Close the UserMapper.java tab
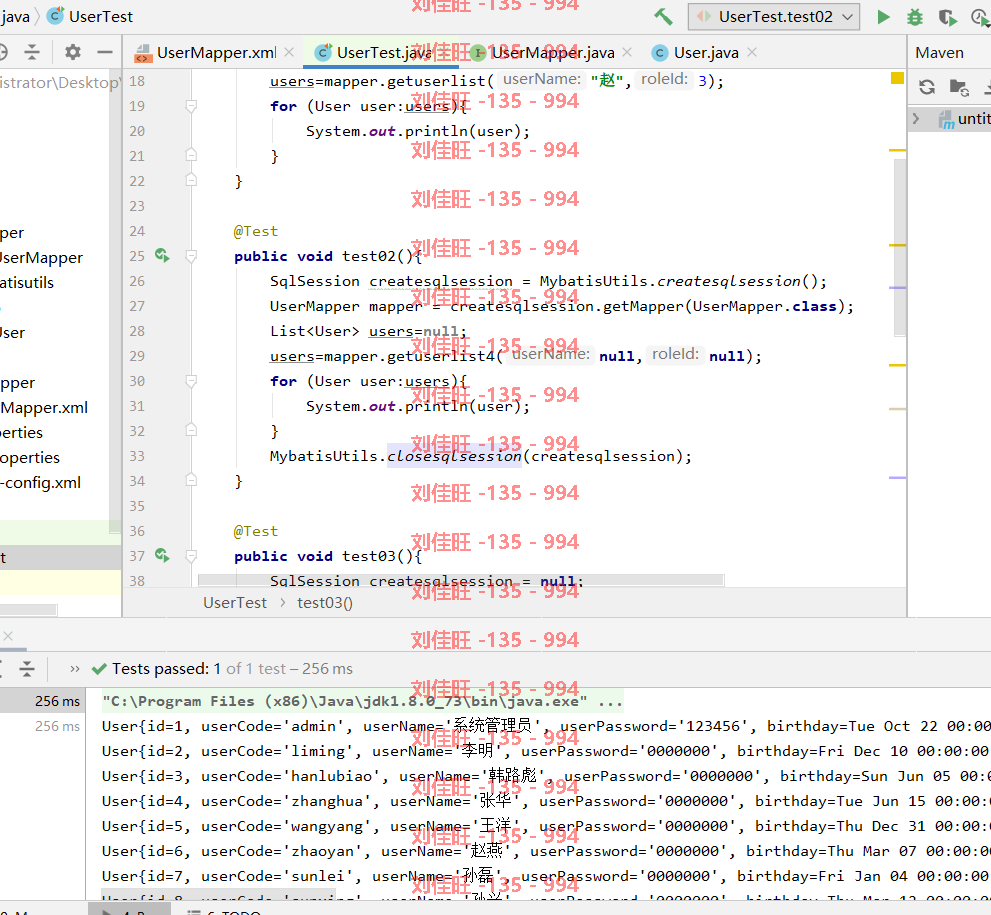The image size is (991, 915). tap(627, 52)
